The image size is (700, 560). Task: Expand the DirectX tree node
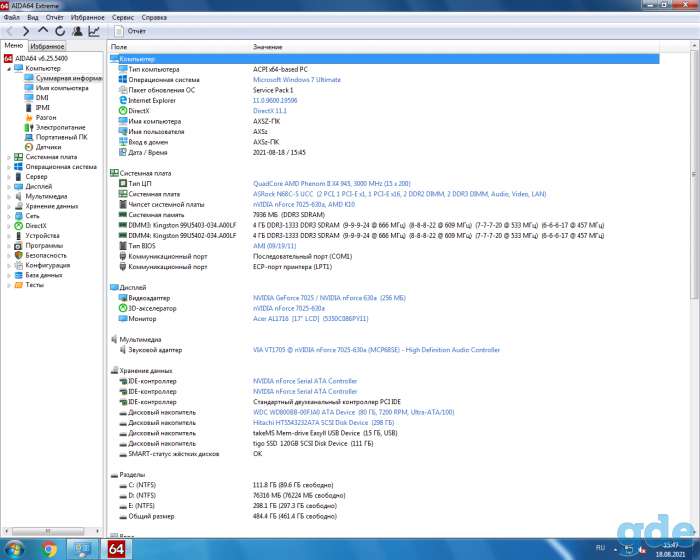point(8,226)
